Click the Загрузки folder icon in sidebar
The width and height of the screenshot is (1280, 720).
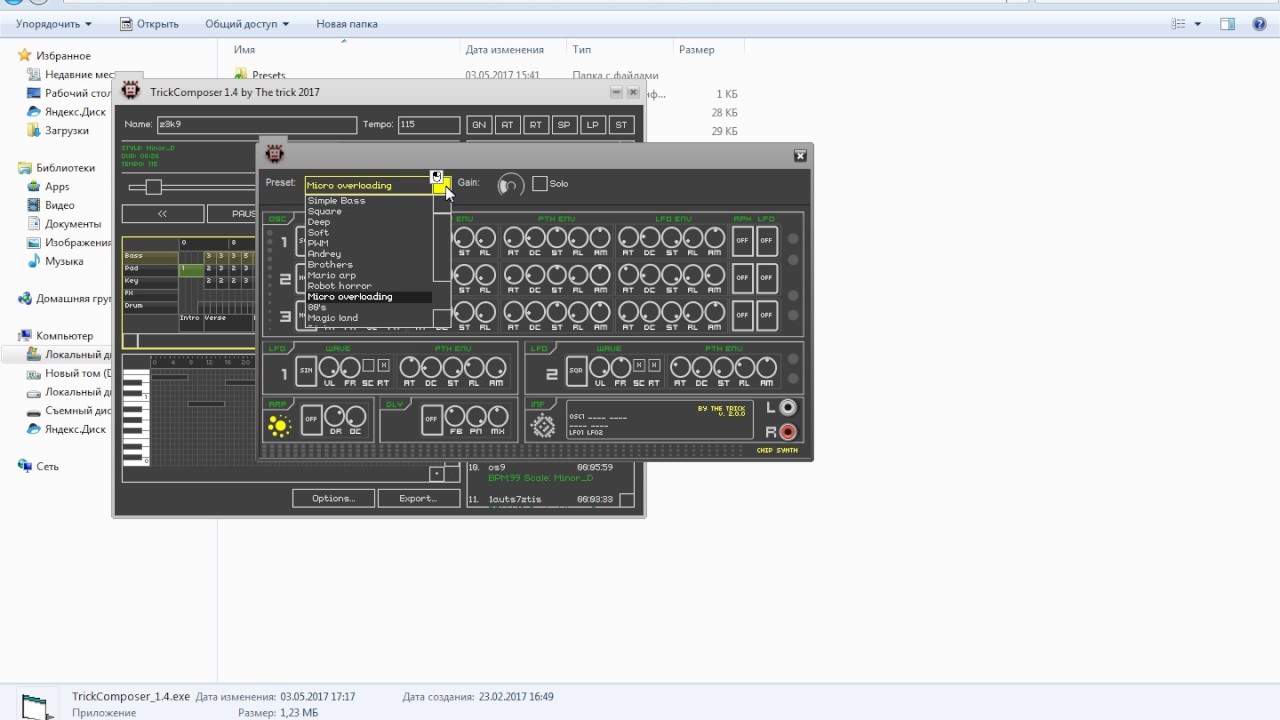click(x=34, y=131)
